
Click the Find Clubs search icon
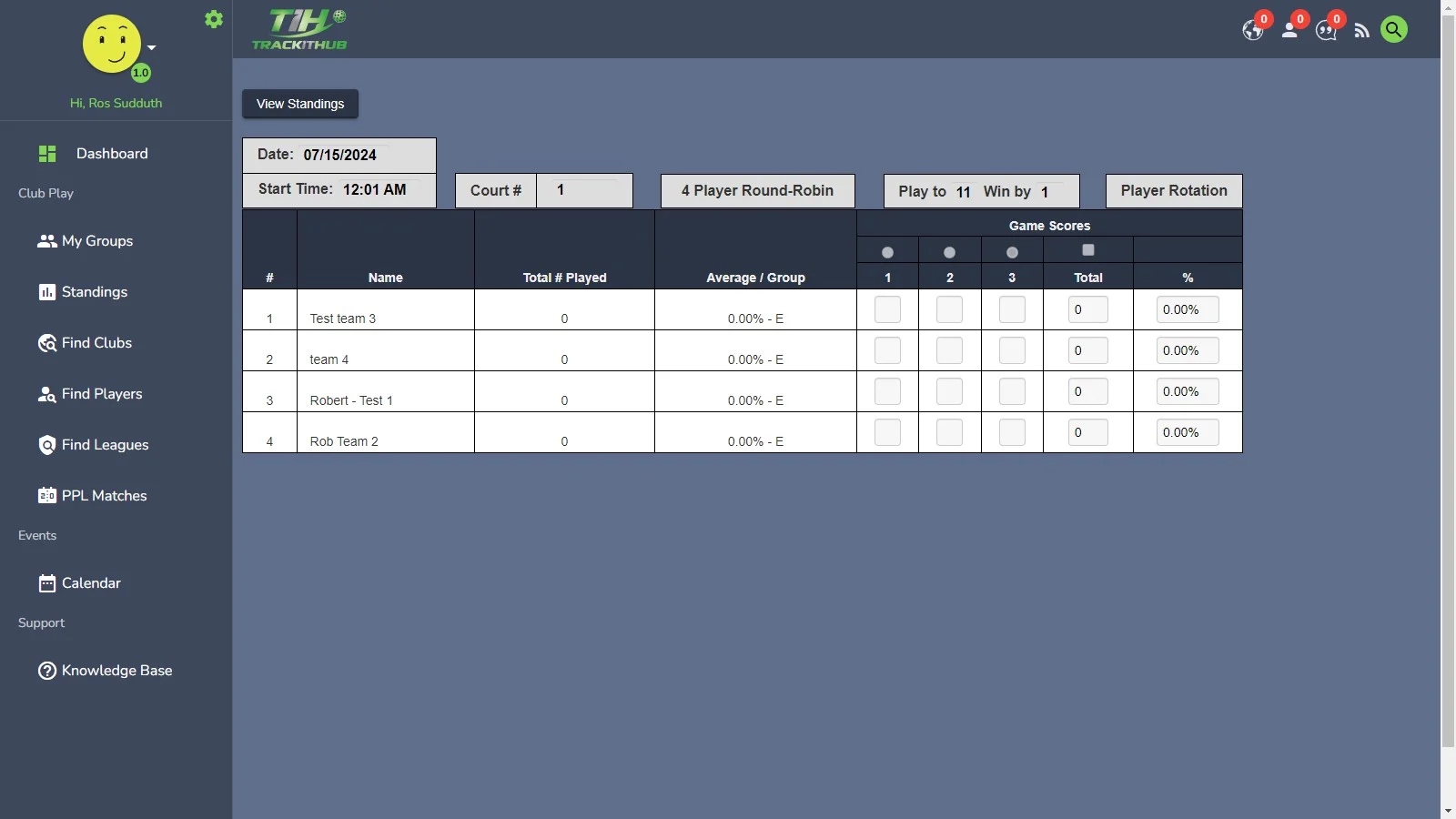[47, 343]
